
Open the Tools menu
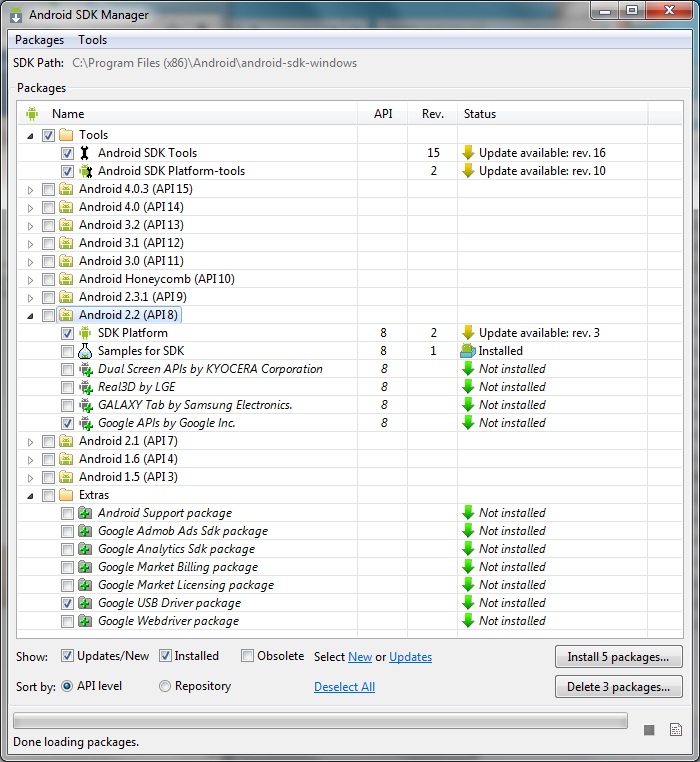click(x=92, y=40)
